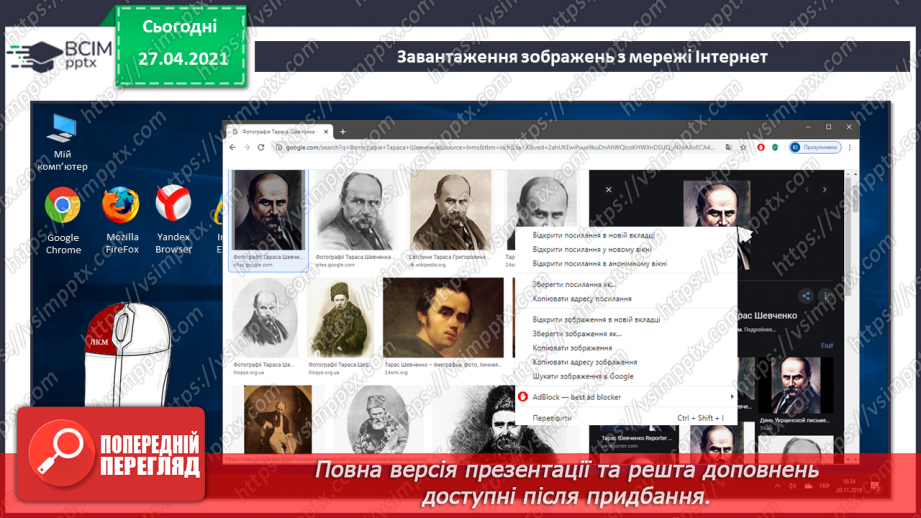
Task: Open the red Opera-style AdBlock extension icon
Action: click(761, 147)
